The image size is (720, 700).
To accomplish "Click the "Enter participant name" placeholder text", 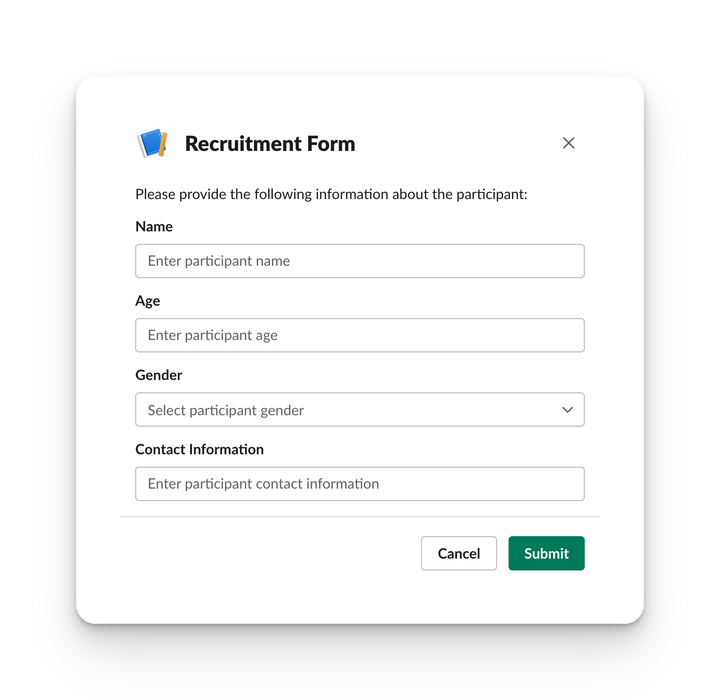I will click(x=219, y=261).
